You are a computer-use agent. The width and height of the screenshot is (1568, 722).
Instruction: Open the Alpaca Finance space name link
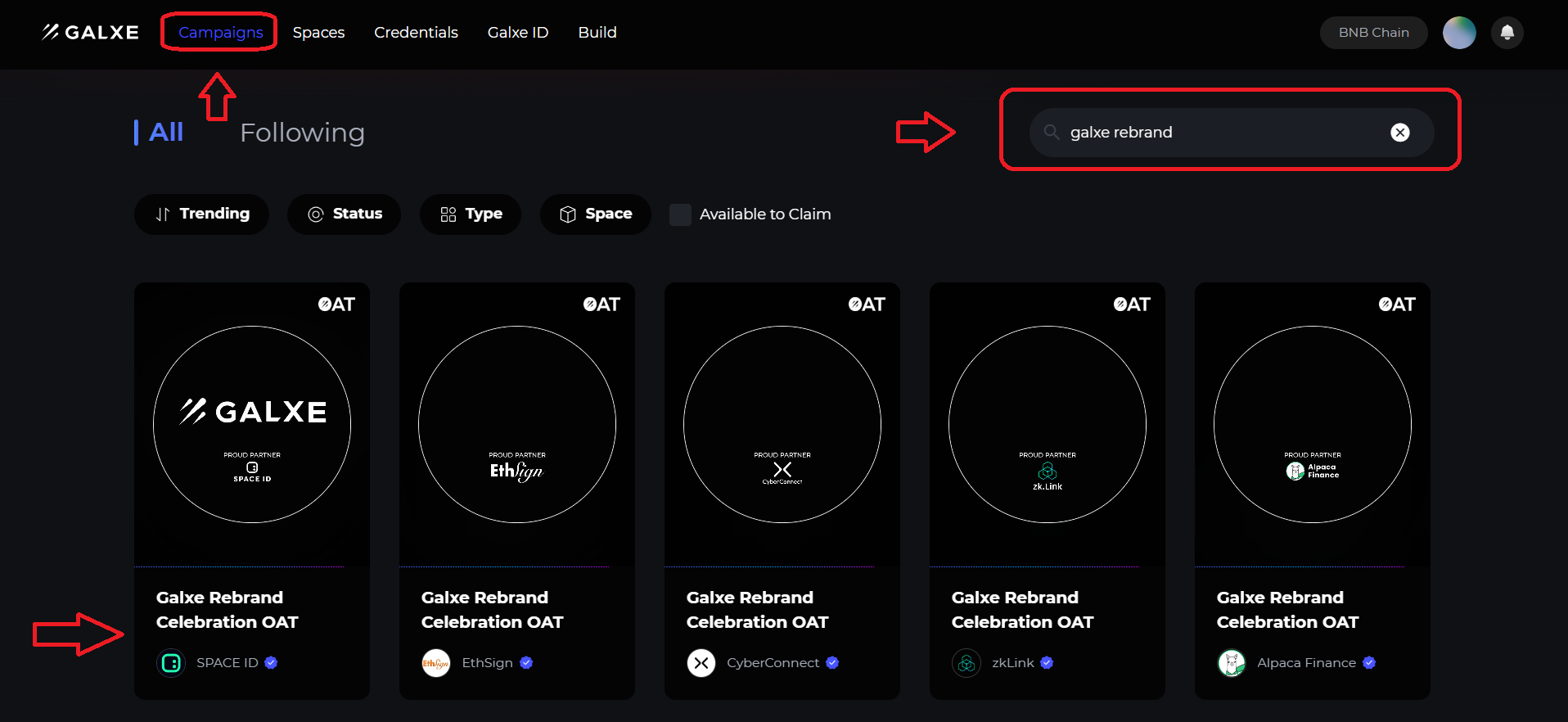coord(1306,663)
